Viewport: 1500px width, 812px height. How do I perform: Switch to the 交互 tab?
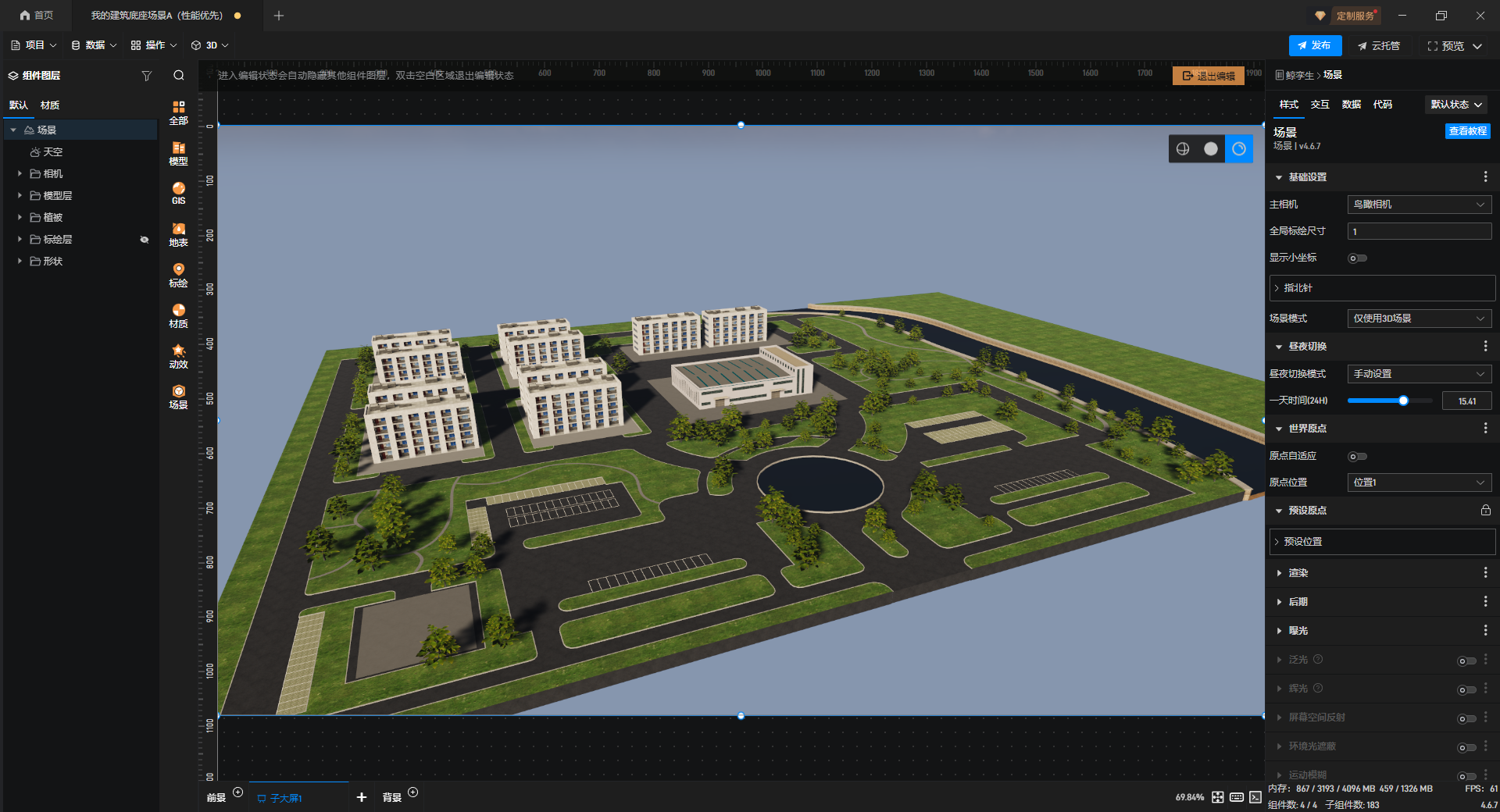[x=1320, y=105]
